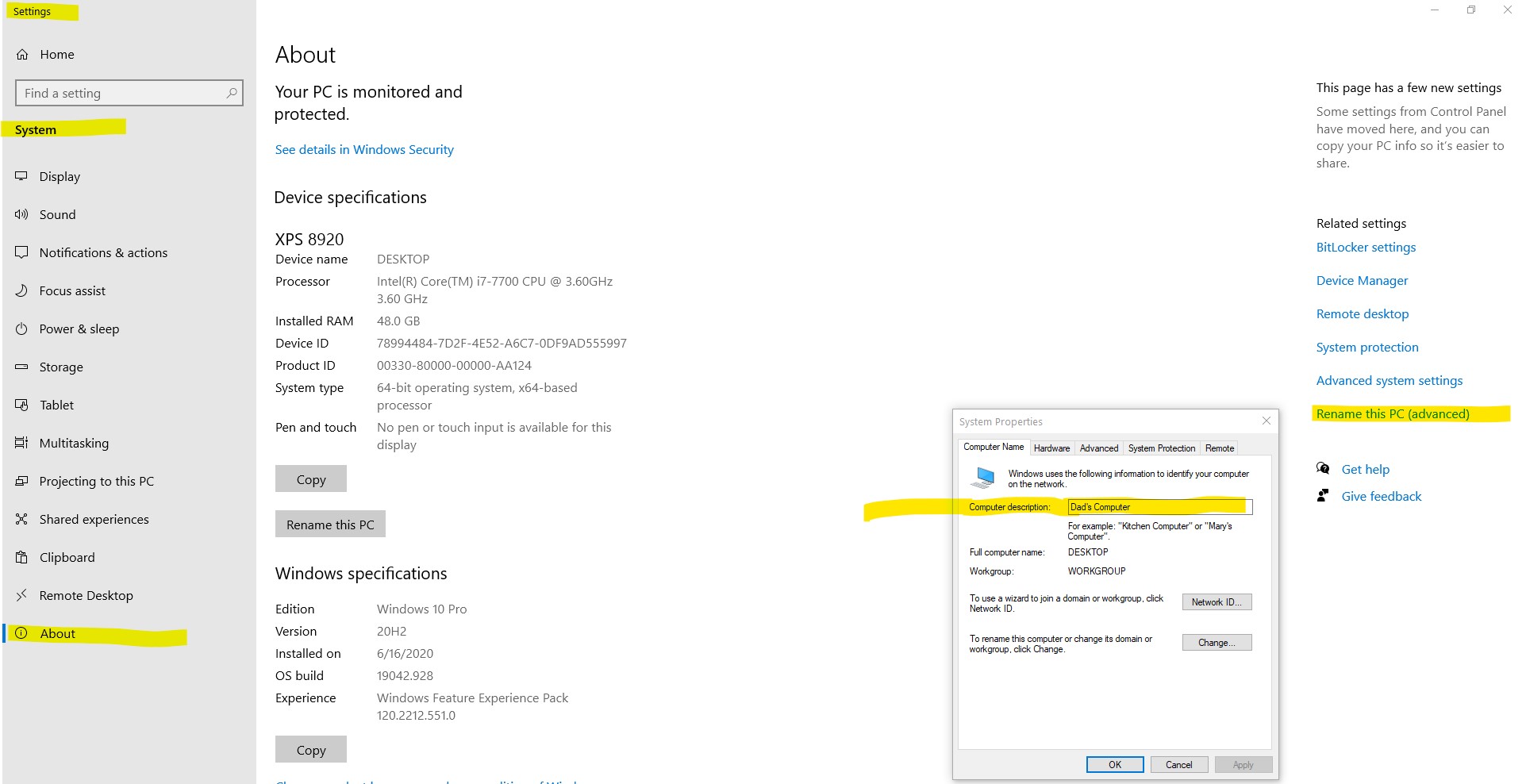Select the Projecting to this PC icon
This screenshot has width=1526, height=784.
point(21,481)
